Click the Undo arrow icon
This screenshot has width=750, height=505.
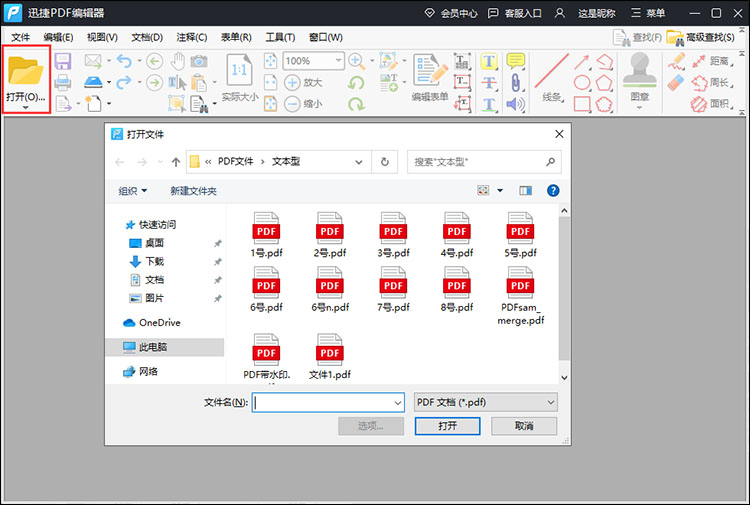[x=124, y=61]
